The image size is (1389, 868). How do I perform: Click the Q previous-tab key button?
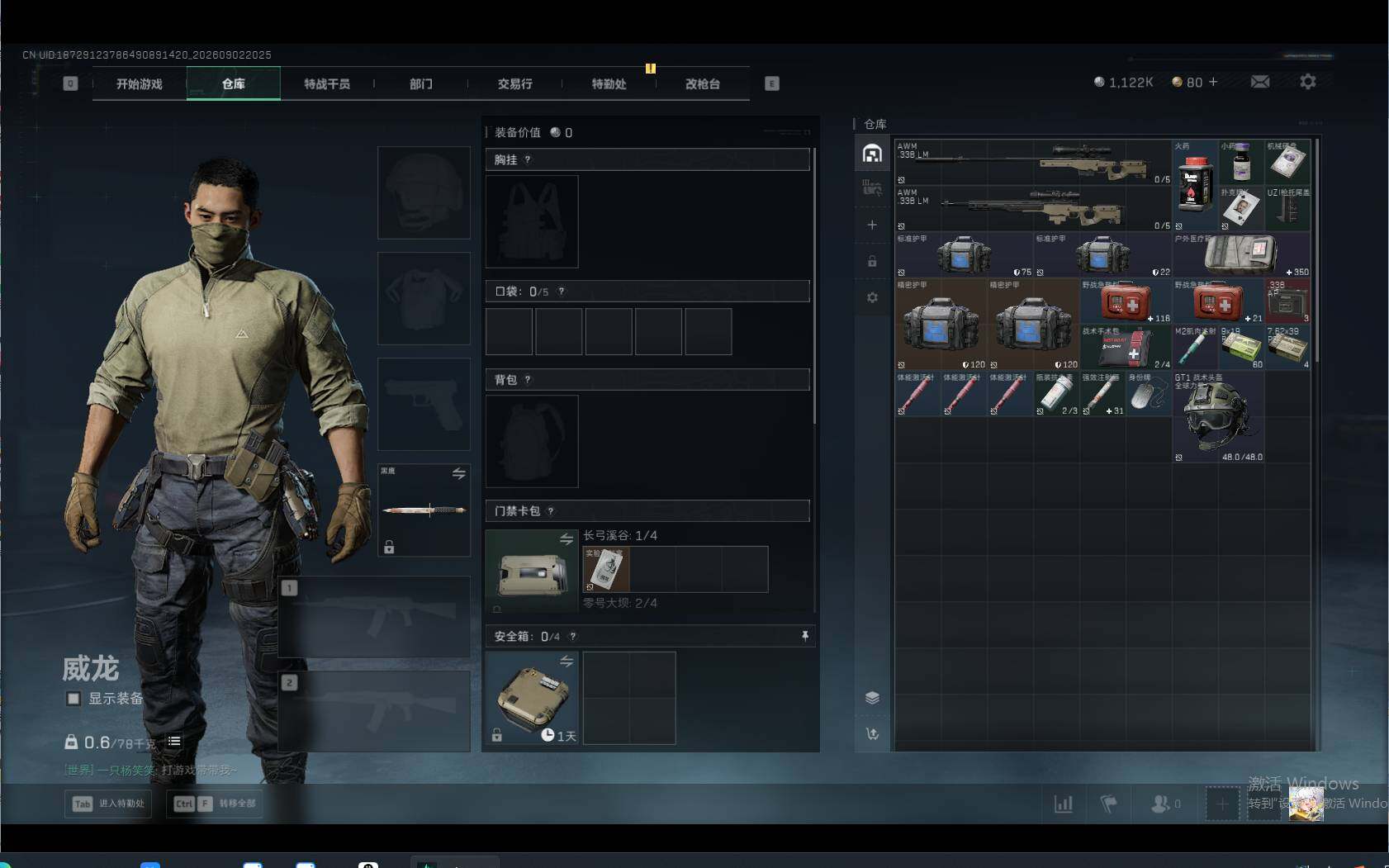click(x=70, y=83)
